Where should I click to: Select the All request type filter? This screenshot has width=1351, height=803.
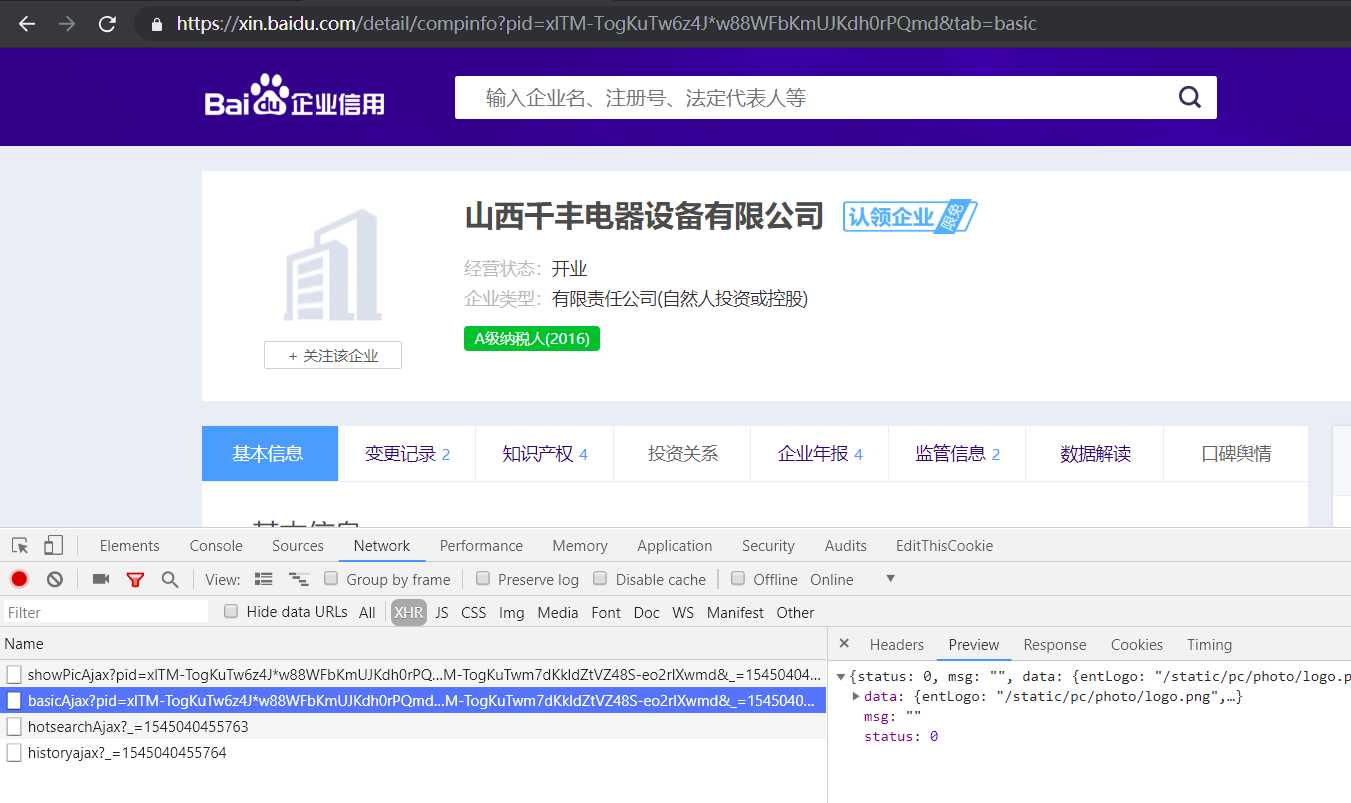point(367,612)
